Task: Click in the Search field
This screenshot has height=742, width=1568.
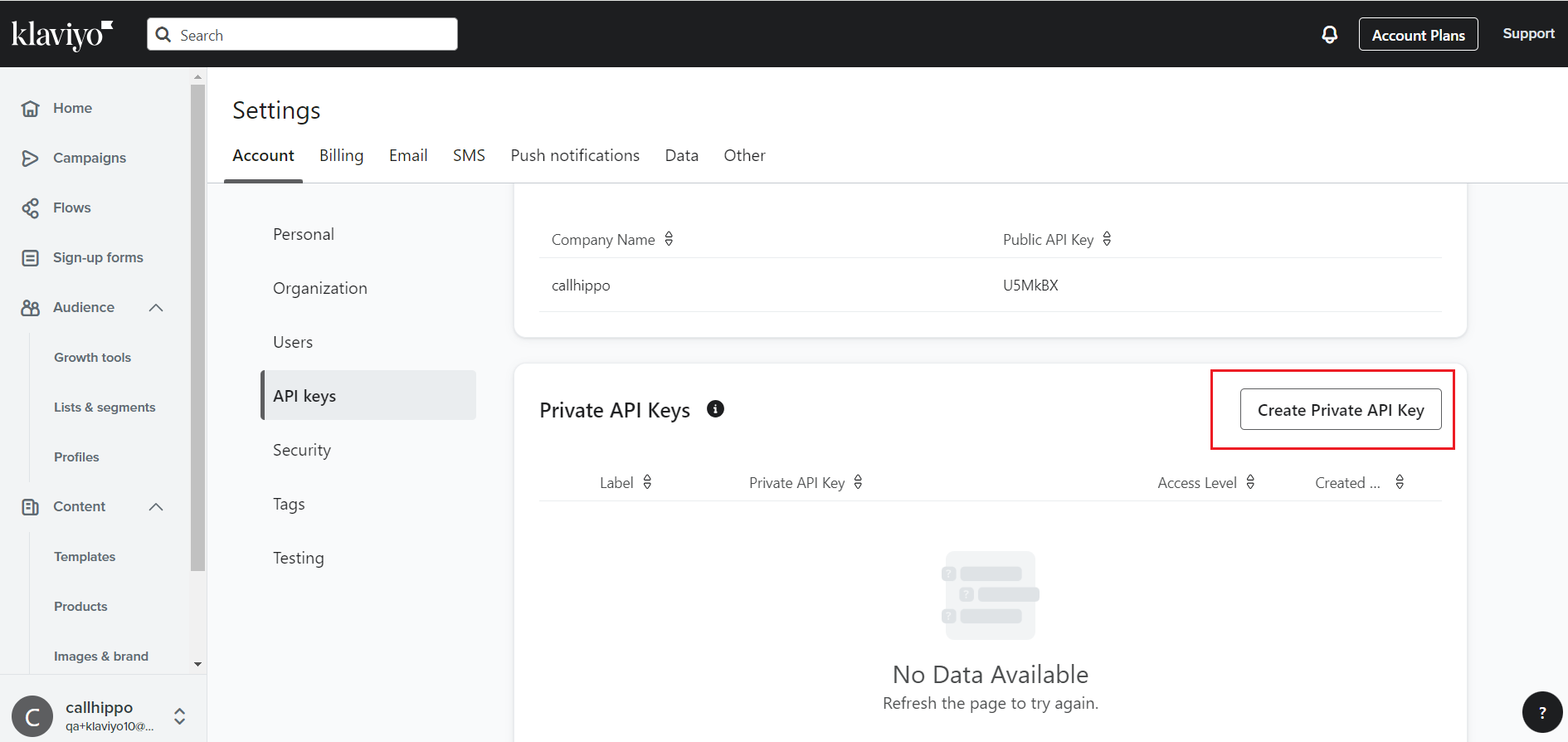Action: [x=302, y=35]
